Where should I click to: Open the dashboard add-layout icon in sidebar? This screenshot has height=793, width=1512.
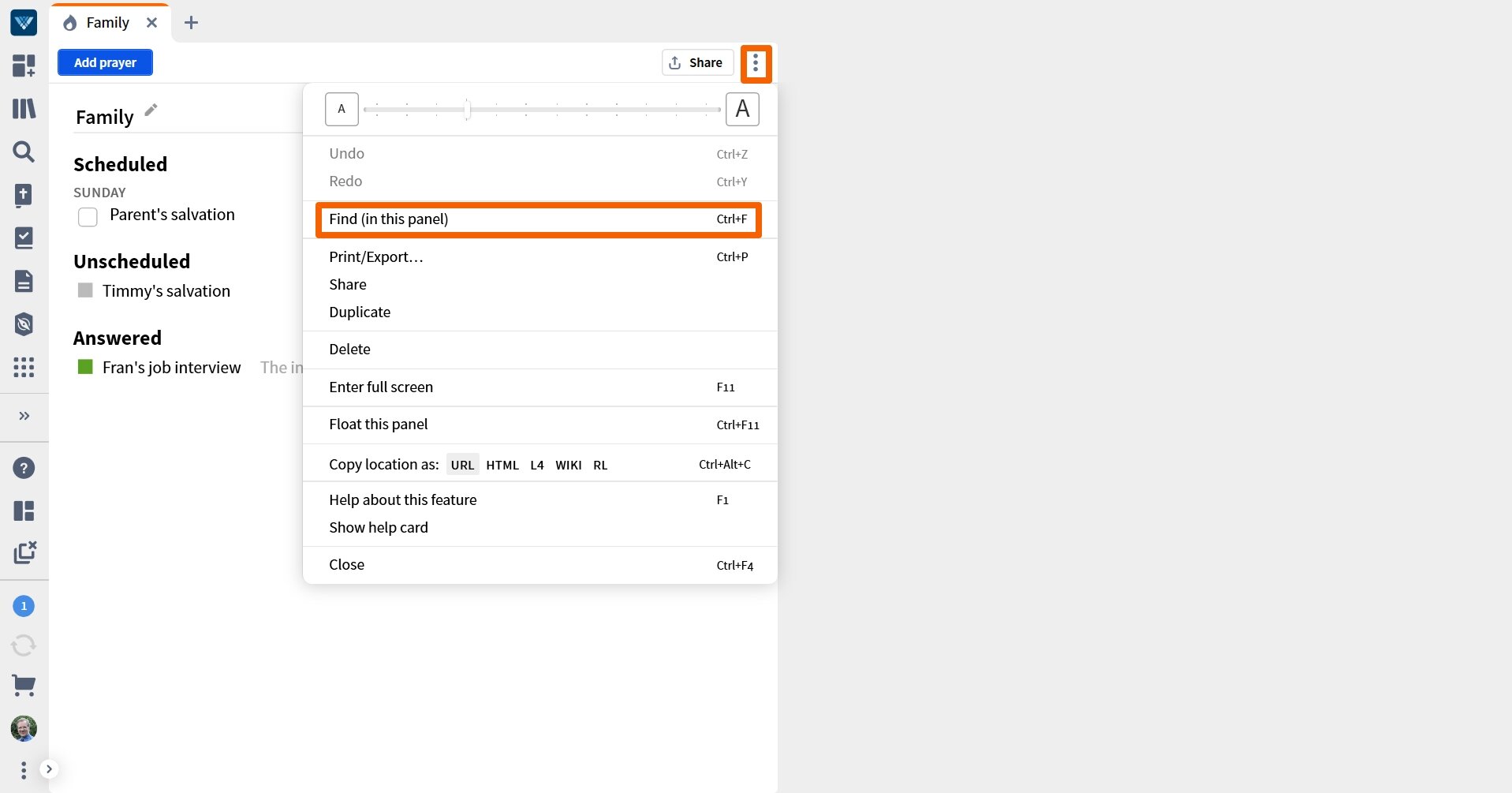tap(24, 65)
